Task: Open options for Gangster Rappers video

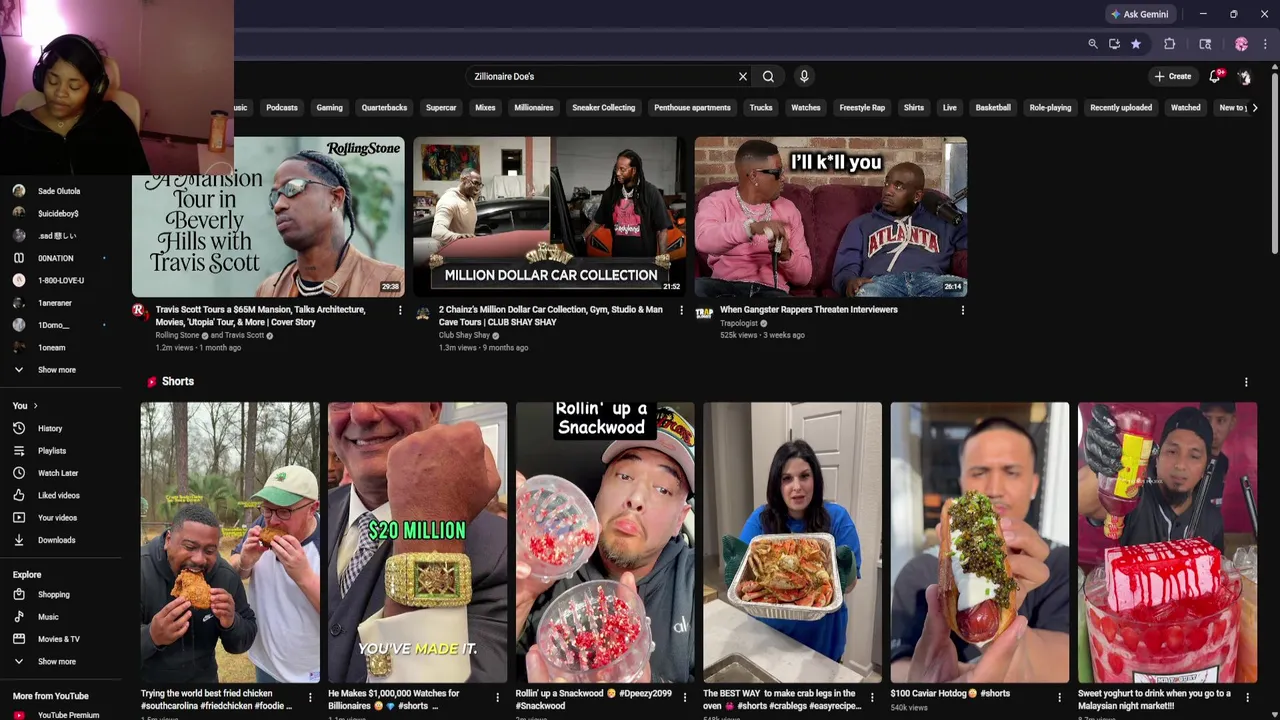Action: click(x=963, y=311)
